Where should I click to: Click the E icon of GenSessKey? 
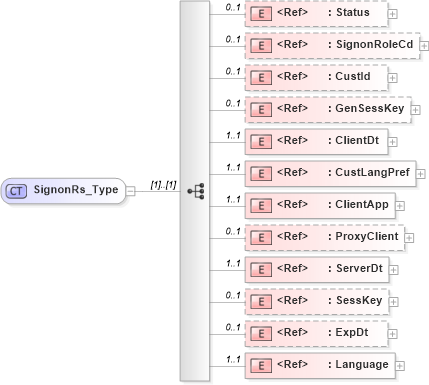[x=261, y=110]
